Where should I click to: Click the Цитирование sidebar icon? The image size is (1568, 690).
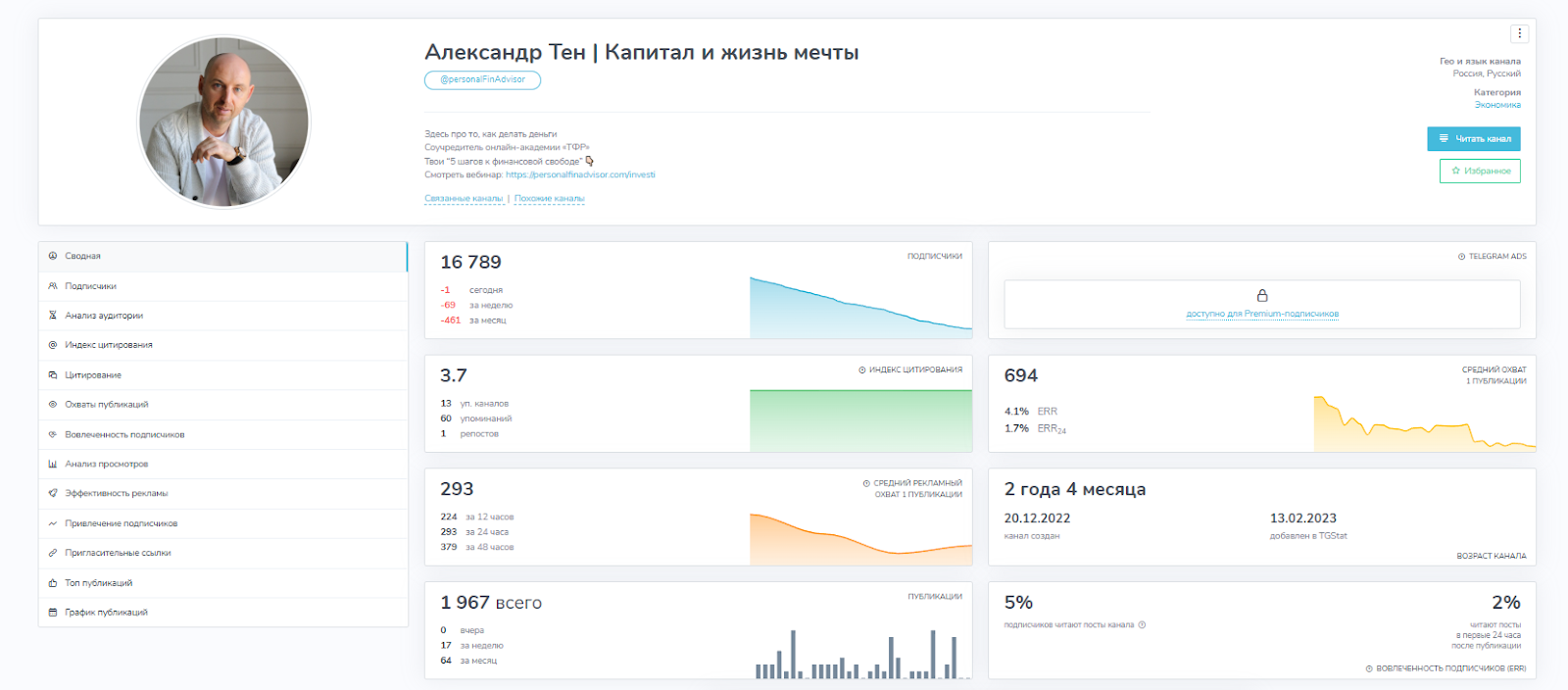[53, 375]
